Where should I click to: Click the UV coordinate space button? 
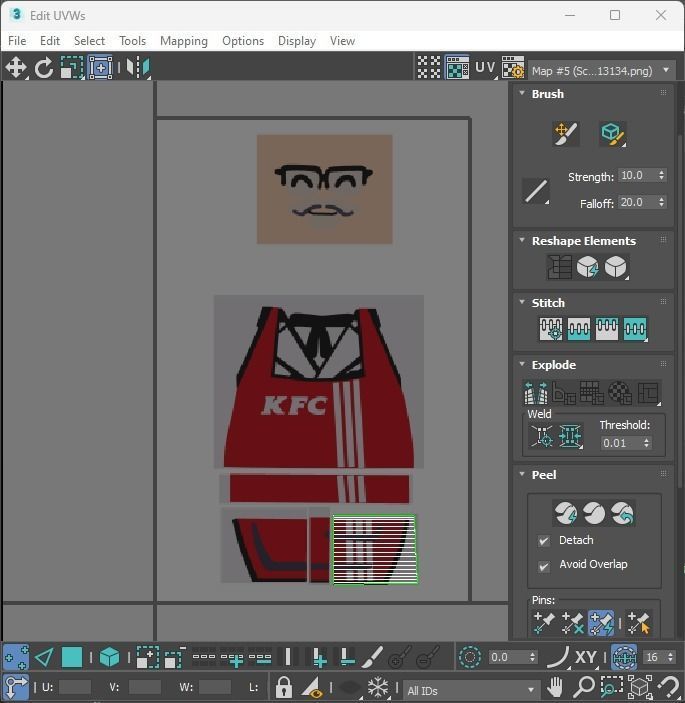click(486, 67)
